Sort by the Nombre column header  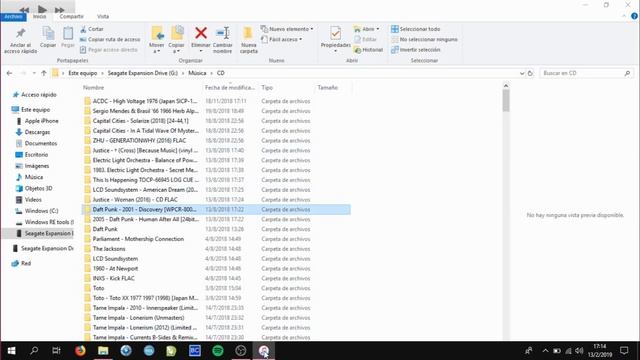point(93,88)
